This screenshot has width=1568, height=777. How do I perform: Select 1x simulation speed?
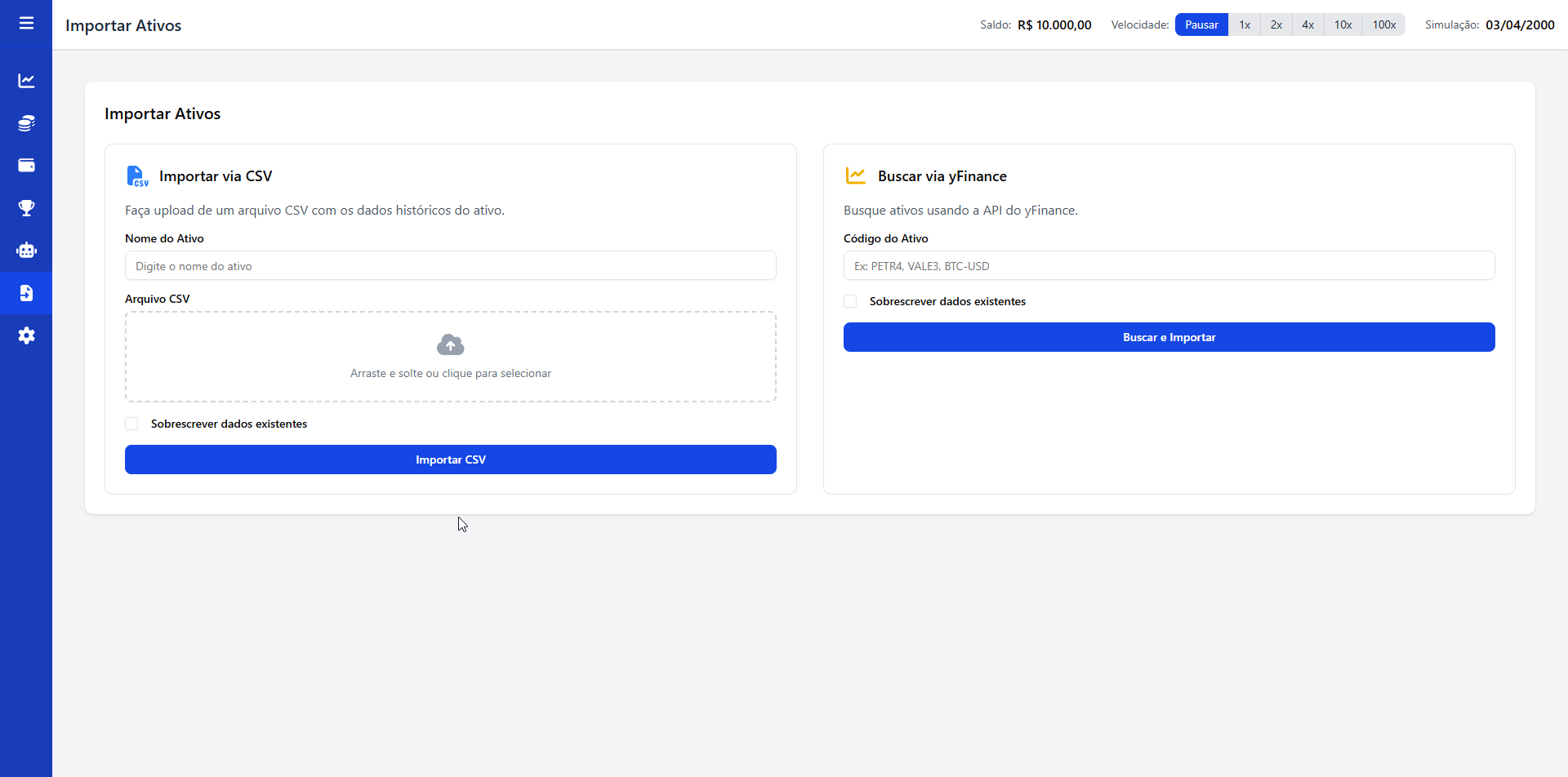click(1244, 24)
